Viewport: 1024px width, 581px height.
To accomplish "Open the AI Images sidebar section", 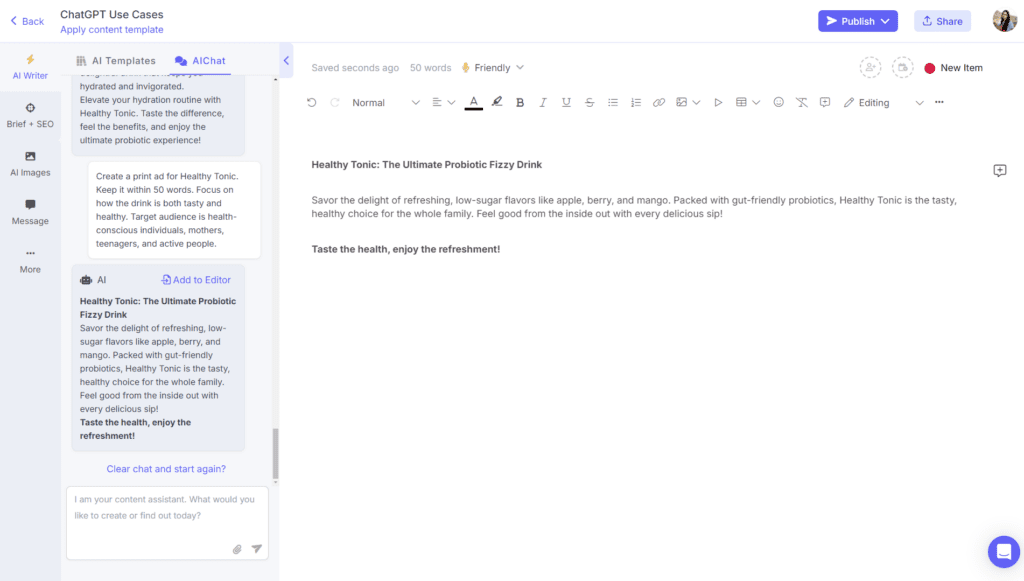I will pyautogui.click(x=30, y=164).
